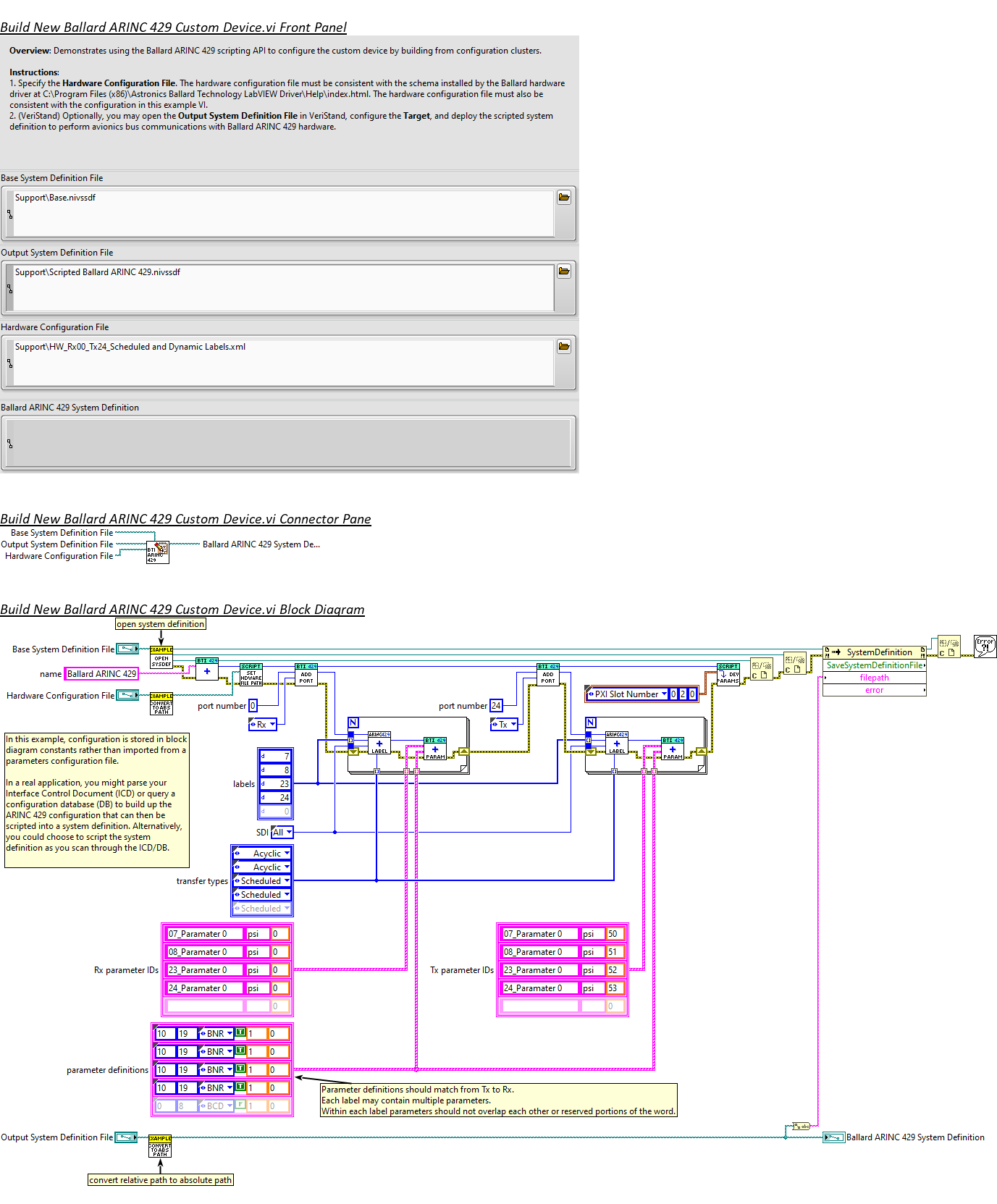
Task: Click the path-to-string conversion node
Action: pos(801,1126)
